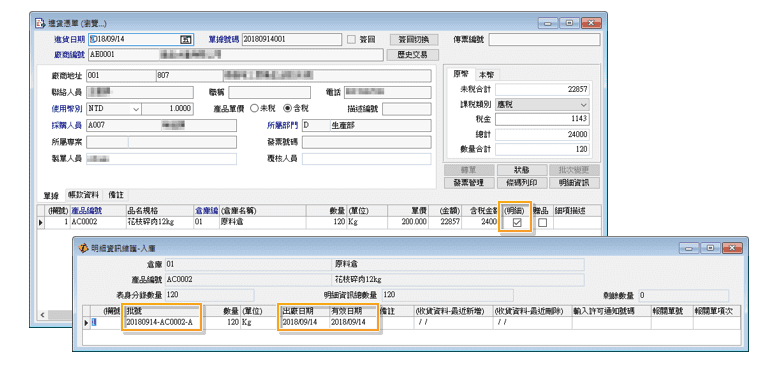Viewport: 781px width, 366px height.
Task: Click the 表身分錄數量 field showing 120
Action: pos(210,295)
